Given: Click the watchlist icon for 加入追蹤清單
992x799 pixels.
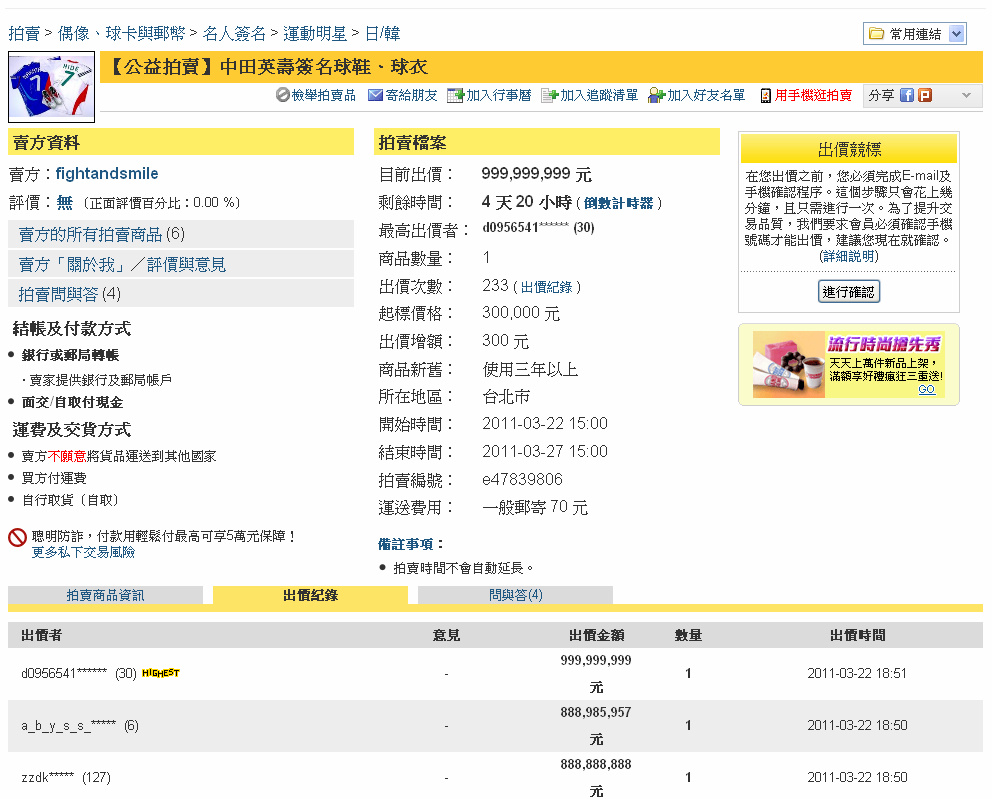Looking at the screenshot, I should pyautogui.click(x=549, y=96).
